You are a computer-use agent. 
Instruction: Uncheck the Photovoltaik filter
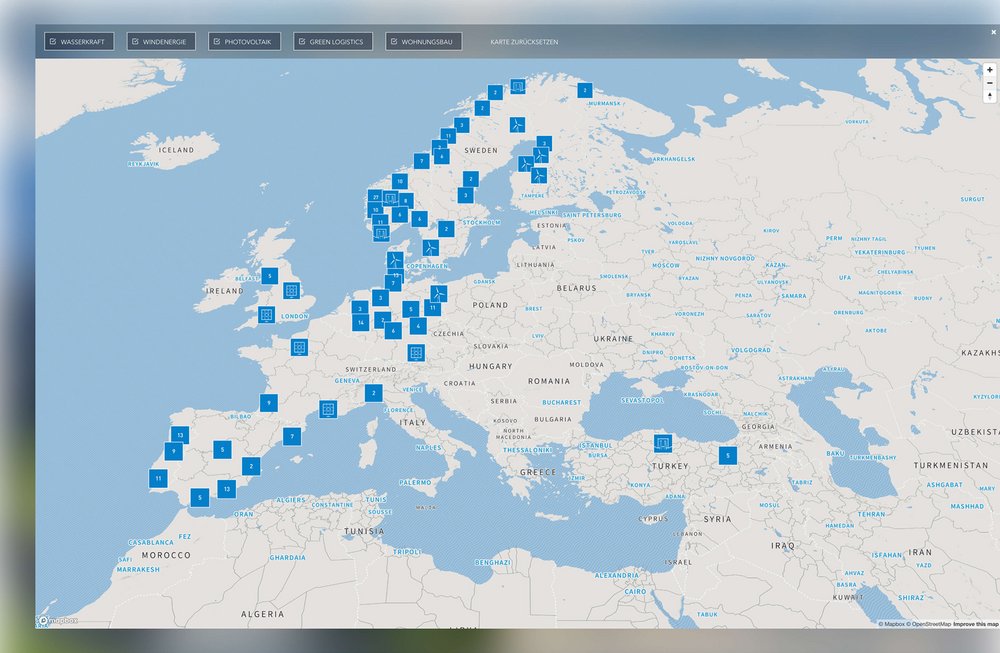(244, 41)
